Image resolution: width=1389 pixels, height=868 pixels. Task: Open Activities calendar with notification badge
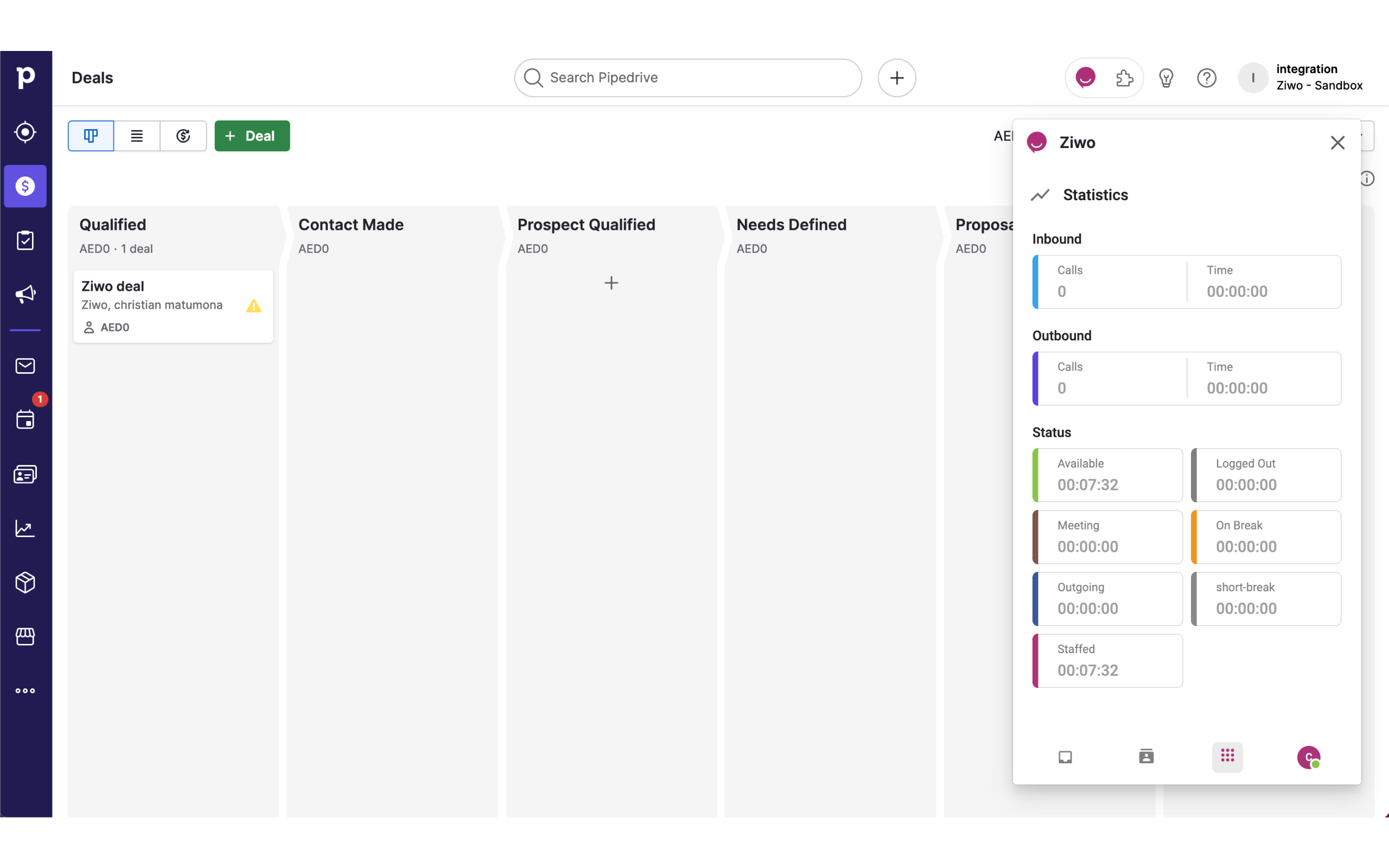point(26,420)
